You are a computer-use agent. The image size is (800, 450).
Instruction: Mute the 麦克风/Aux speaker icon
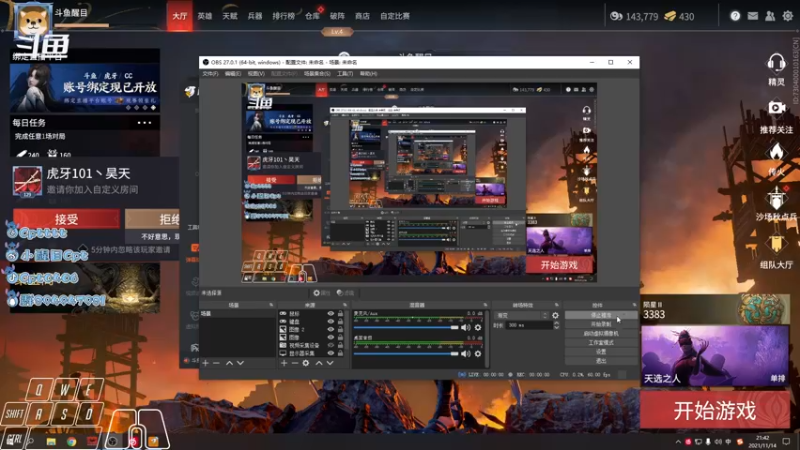(466, 328)
